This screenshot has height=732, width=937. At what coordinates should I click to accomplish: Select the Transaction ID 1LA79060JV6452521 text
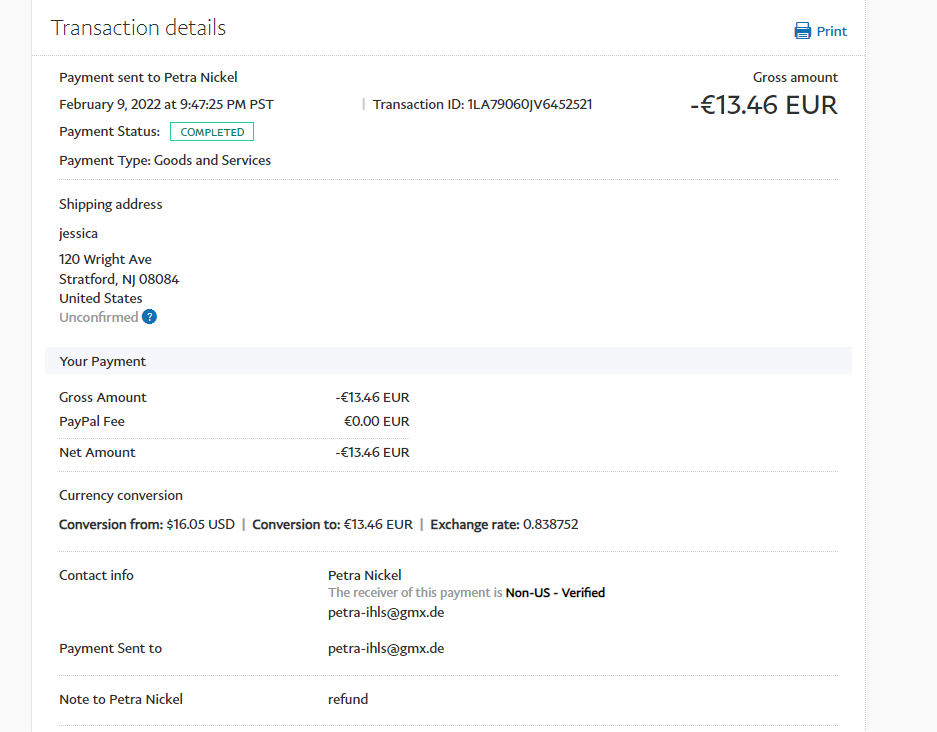(x=529, y=104)
